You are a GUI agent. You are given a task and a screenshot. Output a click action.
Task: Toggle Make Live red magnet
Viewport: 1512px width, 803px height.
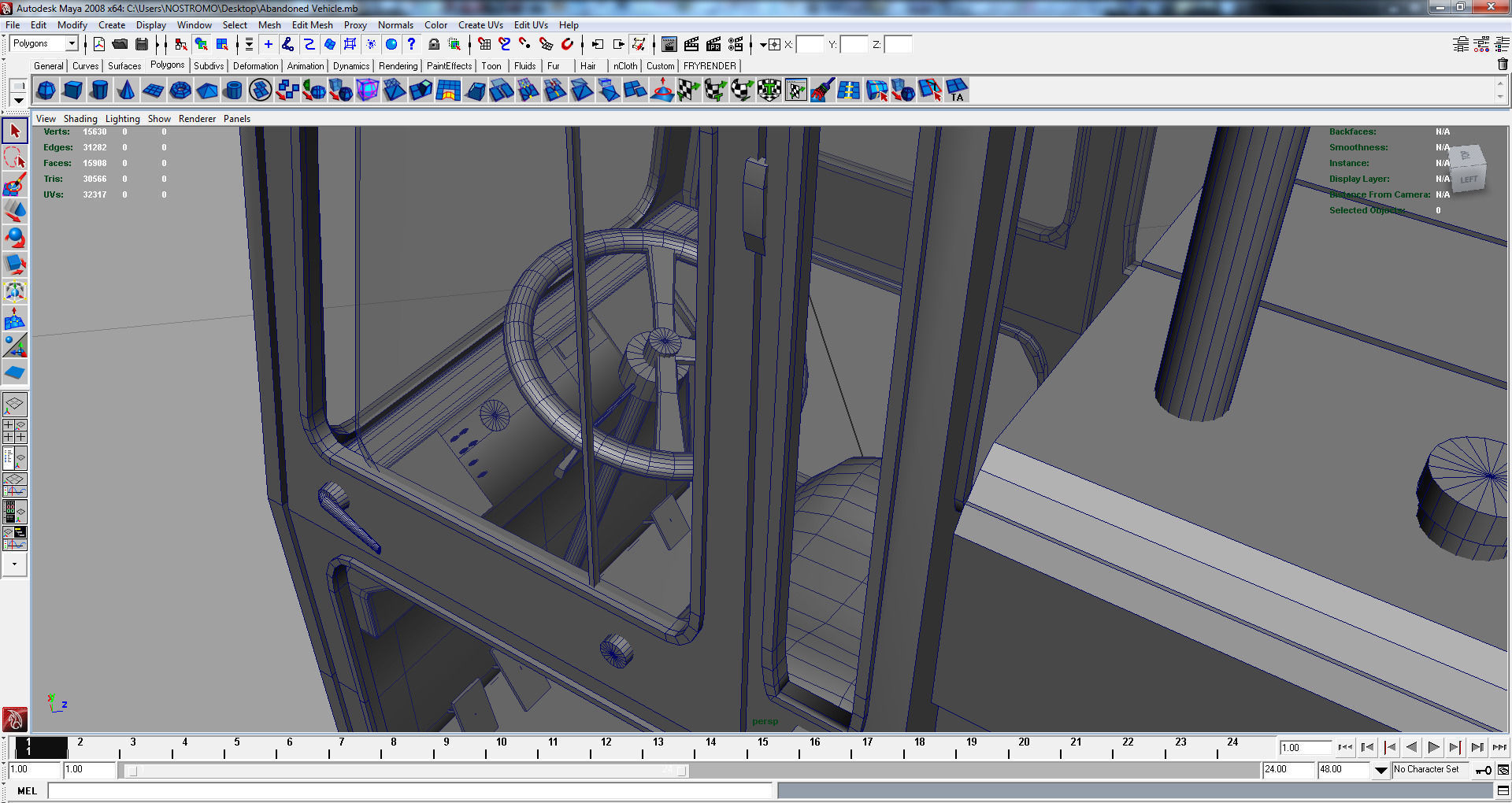click(567, 44)
